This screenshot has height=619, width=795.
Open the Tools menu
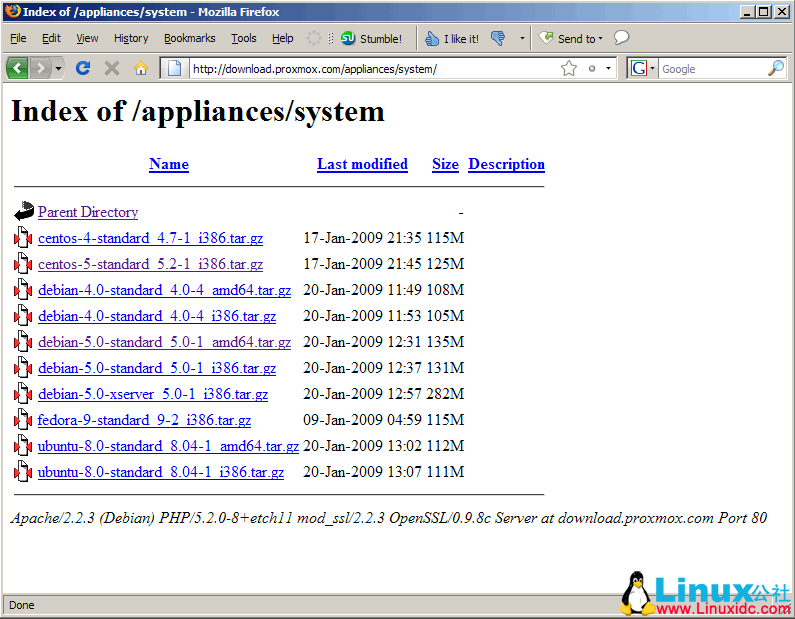pos(243,38)
